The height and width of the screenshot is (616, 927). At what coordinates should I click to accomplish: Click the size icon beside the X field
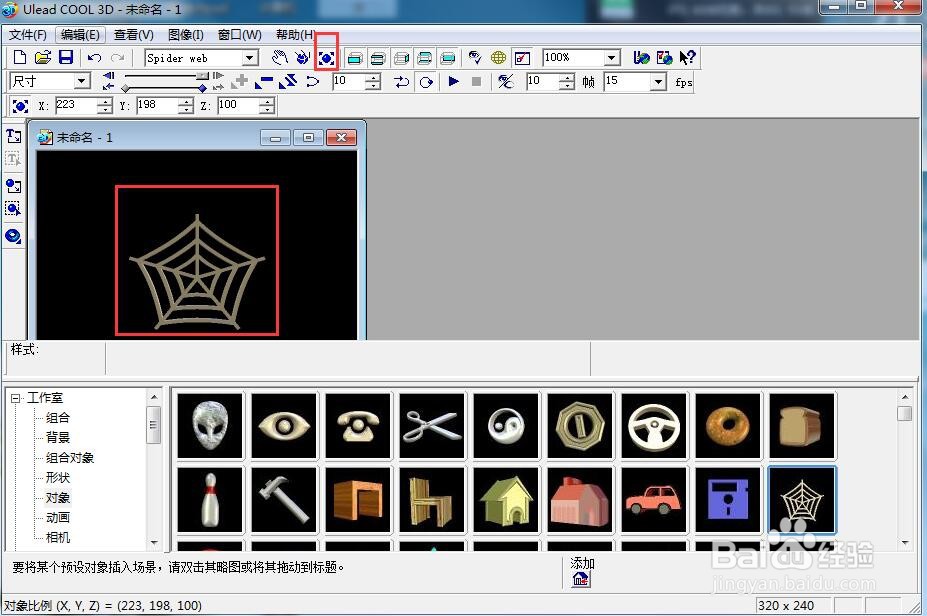coord(20,106)
